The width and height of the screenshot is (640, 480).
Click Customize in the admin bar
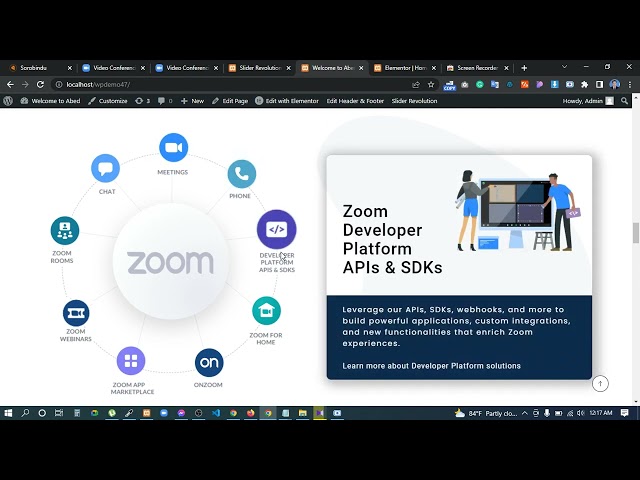click(x=108, y=101)
